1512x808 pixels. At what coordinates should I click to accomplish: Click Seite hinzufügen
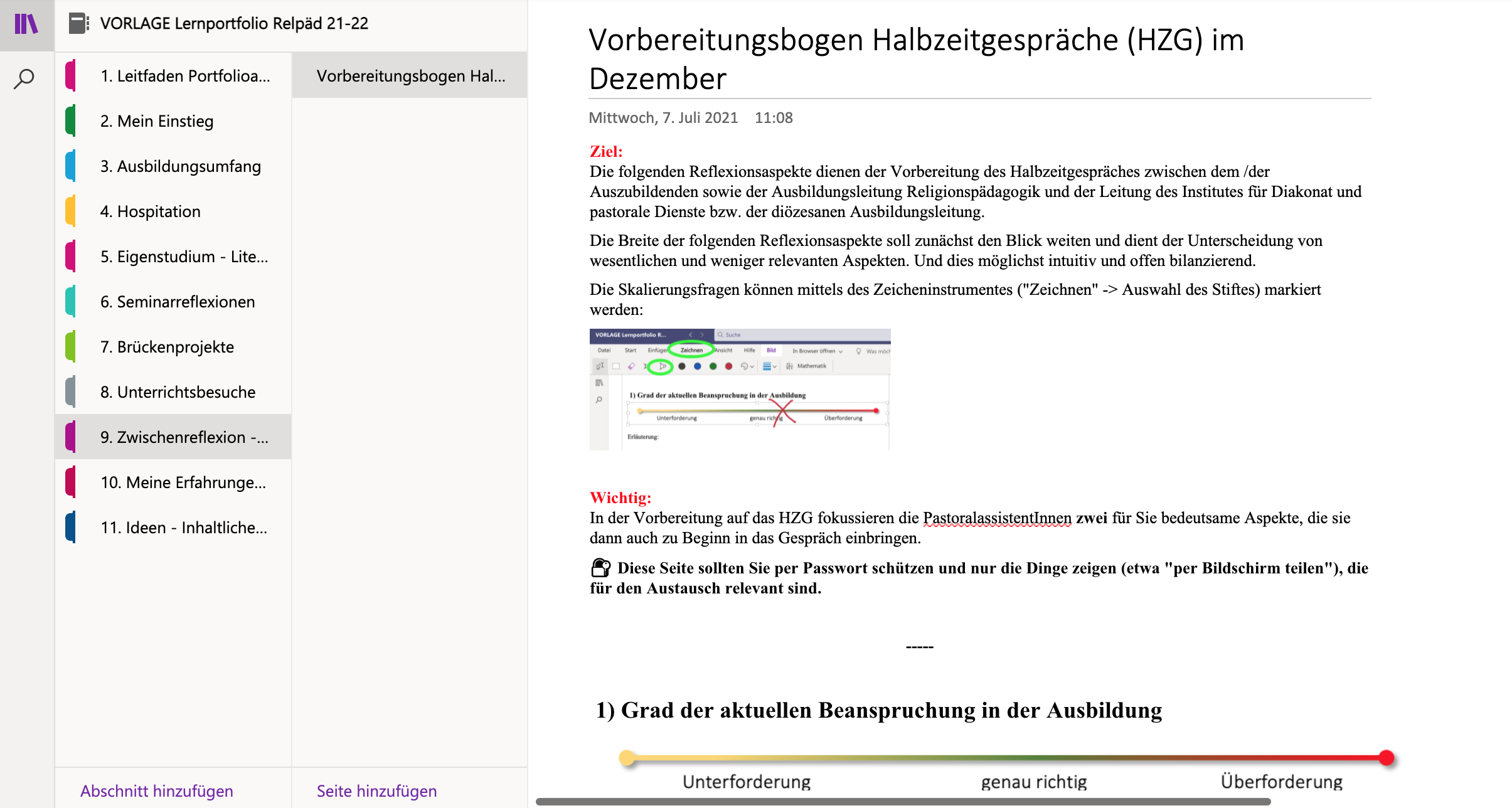[376, 790]
